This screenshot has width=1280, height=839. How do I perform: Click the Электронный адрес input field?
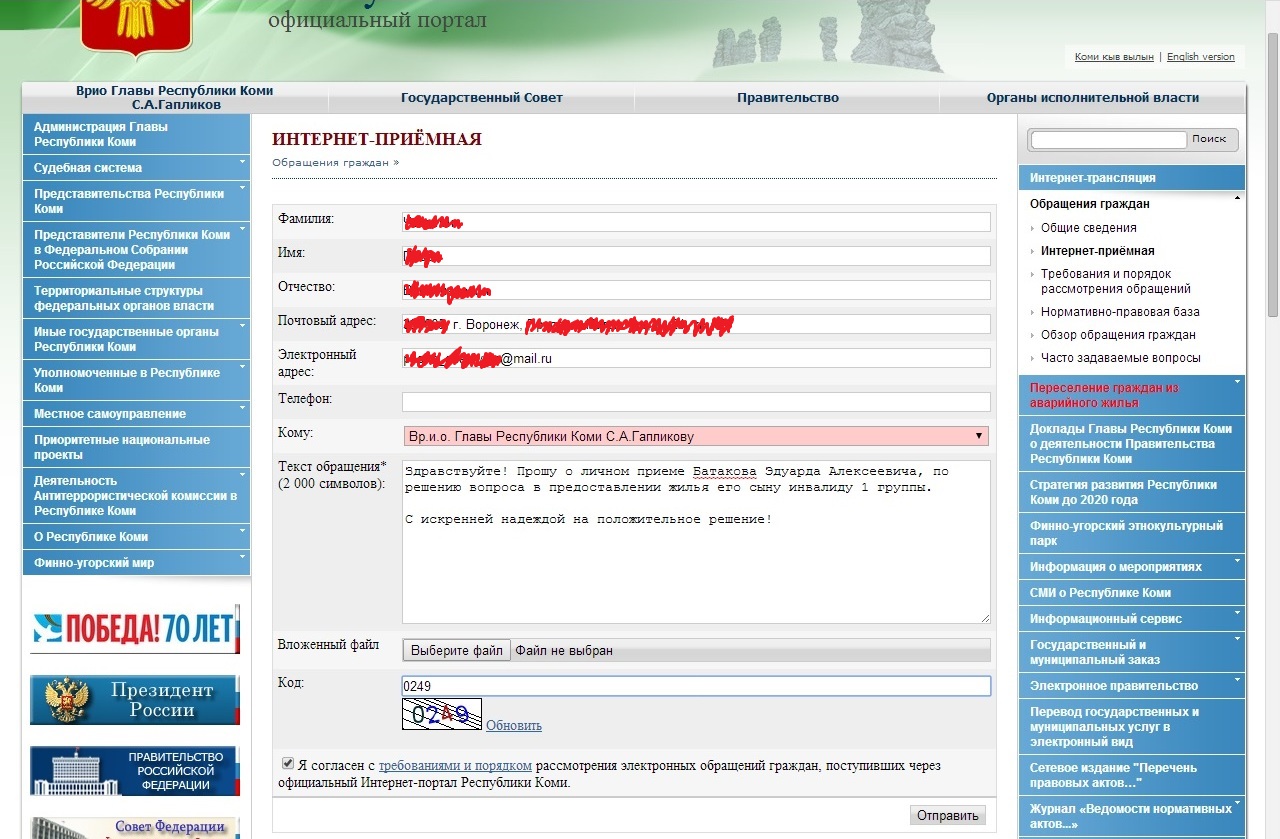coord(696,358)
